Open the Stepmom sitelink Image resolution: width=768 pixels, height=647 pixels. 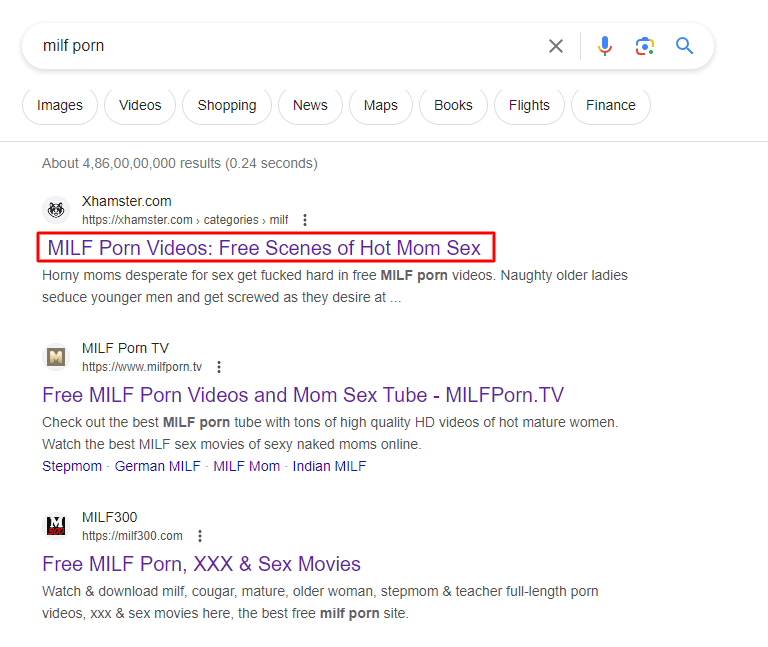click(x=72, y=466)
